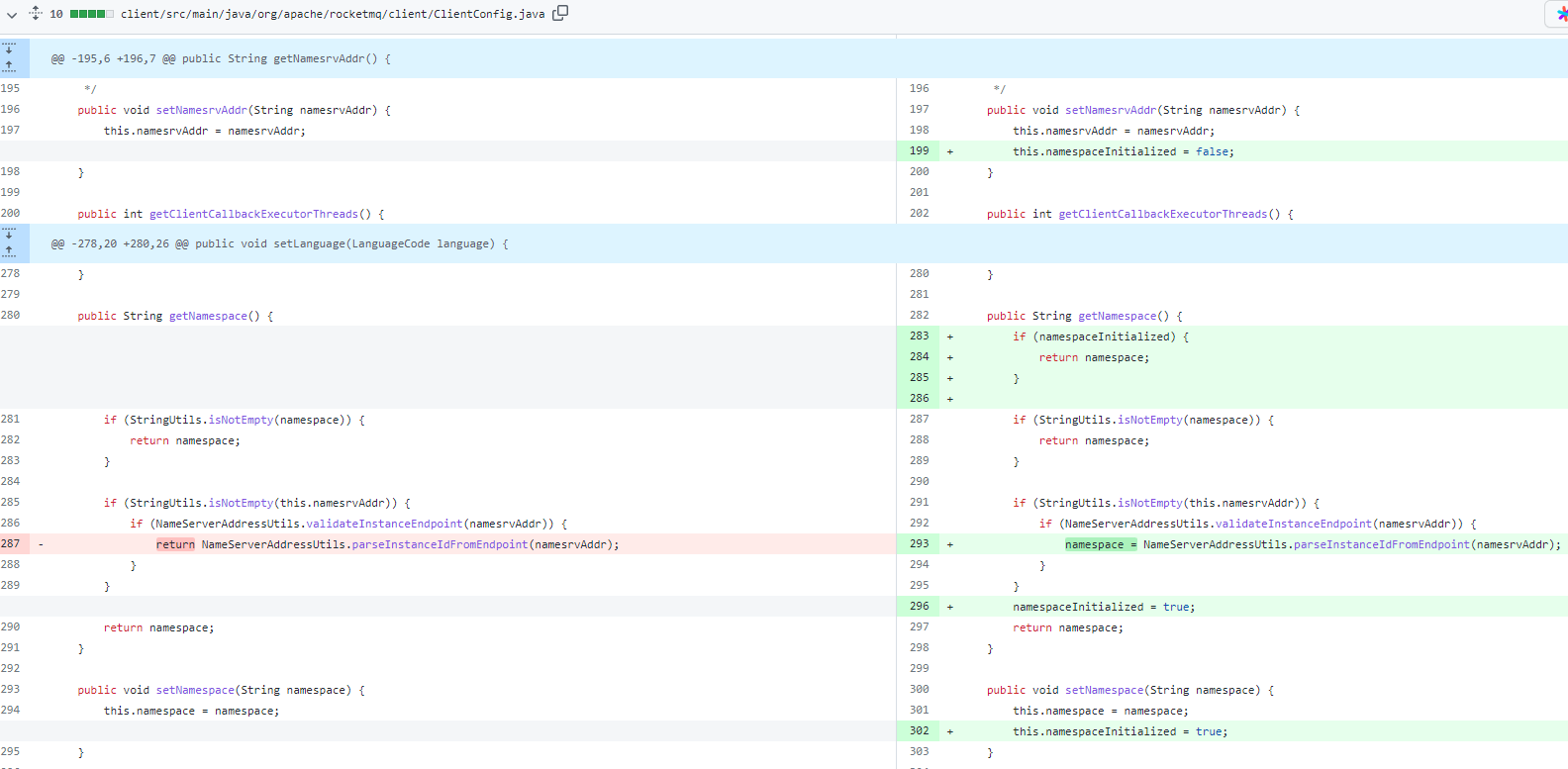Click "return namespace;" on right line 297
This screenshot has height=769, width=1568.
pos(1068,628)
